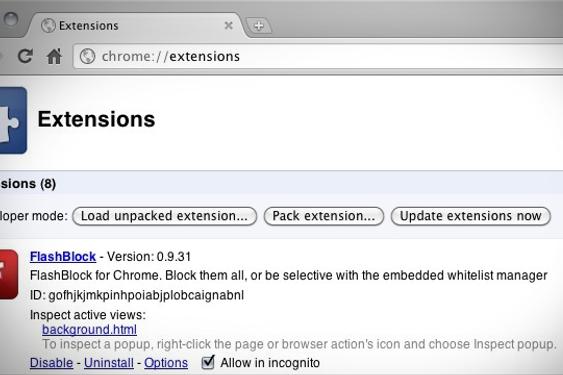
Task: Click the Pack extension button
Action: pyautogui.click(x=324, y=216)
